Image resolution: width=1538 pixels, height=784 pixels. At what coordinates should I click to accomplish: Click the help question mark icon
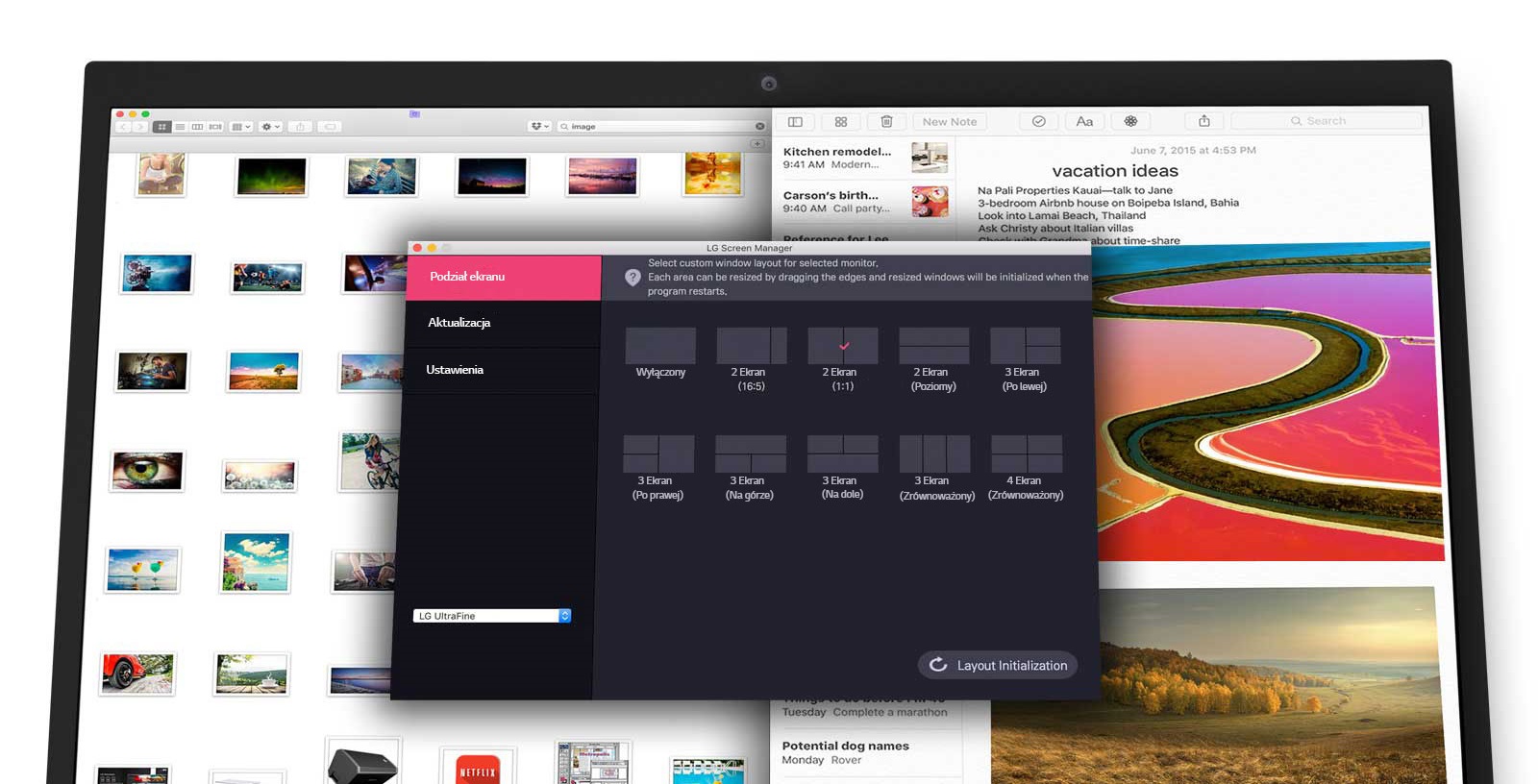(633, 278)
